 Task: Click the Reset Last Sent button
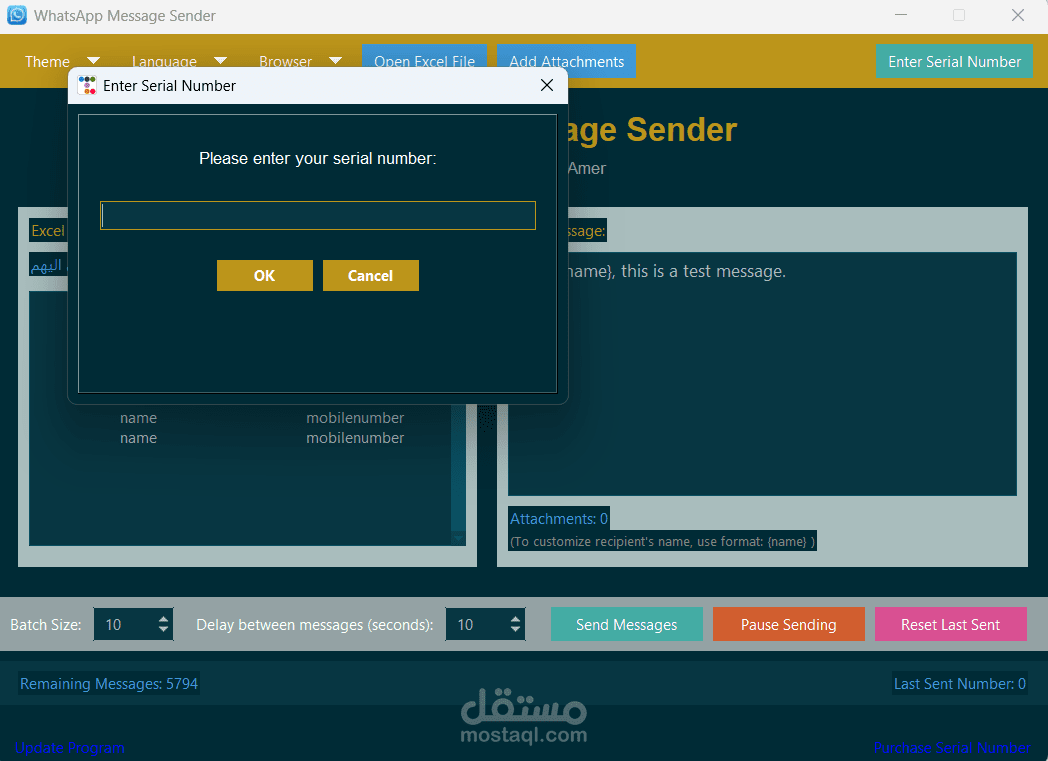(950, 624)
